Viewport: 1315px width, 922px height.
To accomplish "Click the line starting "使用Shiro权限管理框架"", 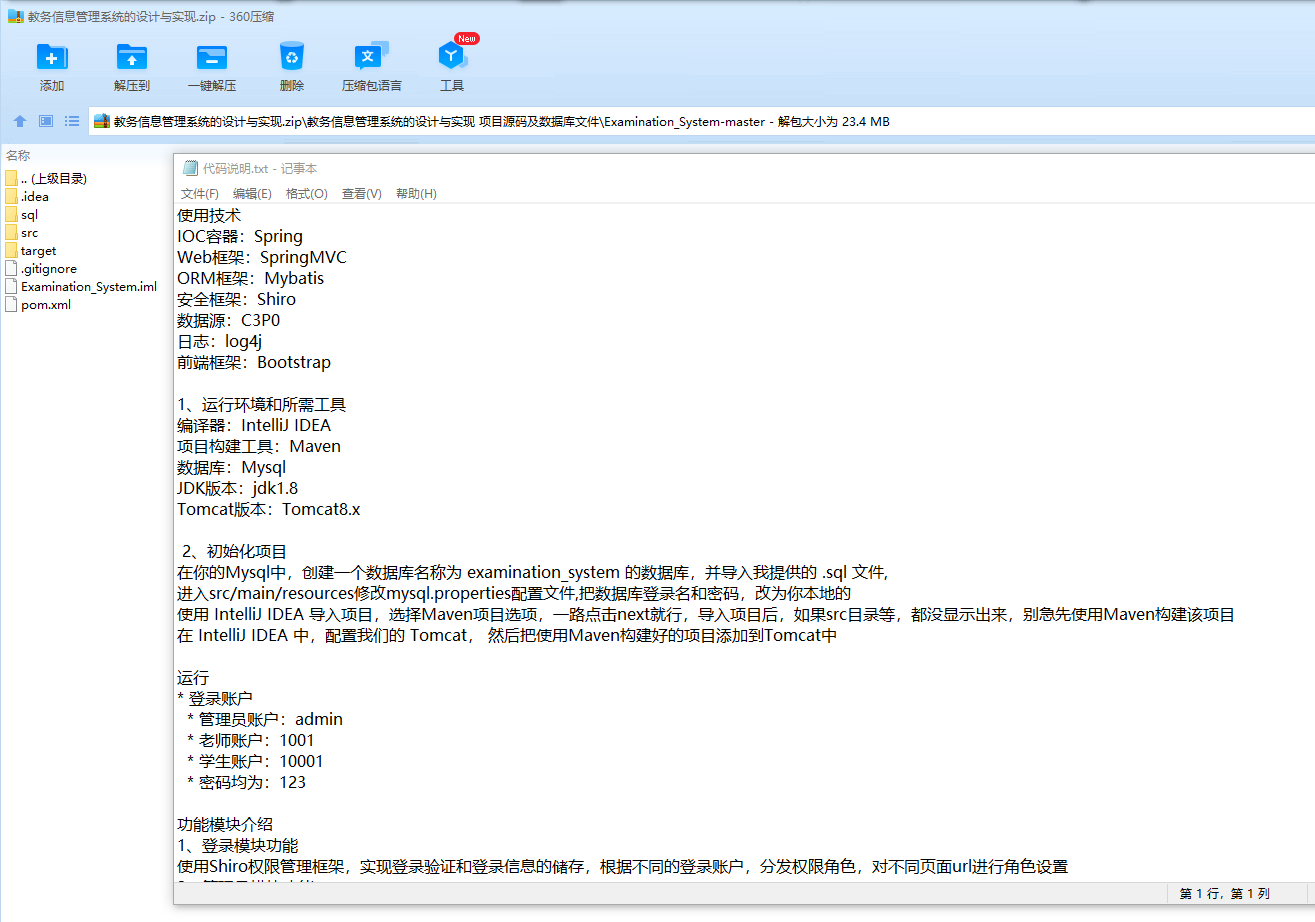I will tap(623, 867).
